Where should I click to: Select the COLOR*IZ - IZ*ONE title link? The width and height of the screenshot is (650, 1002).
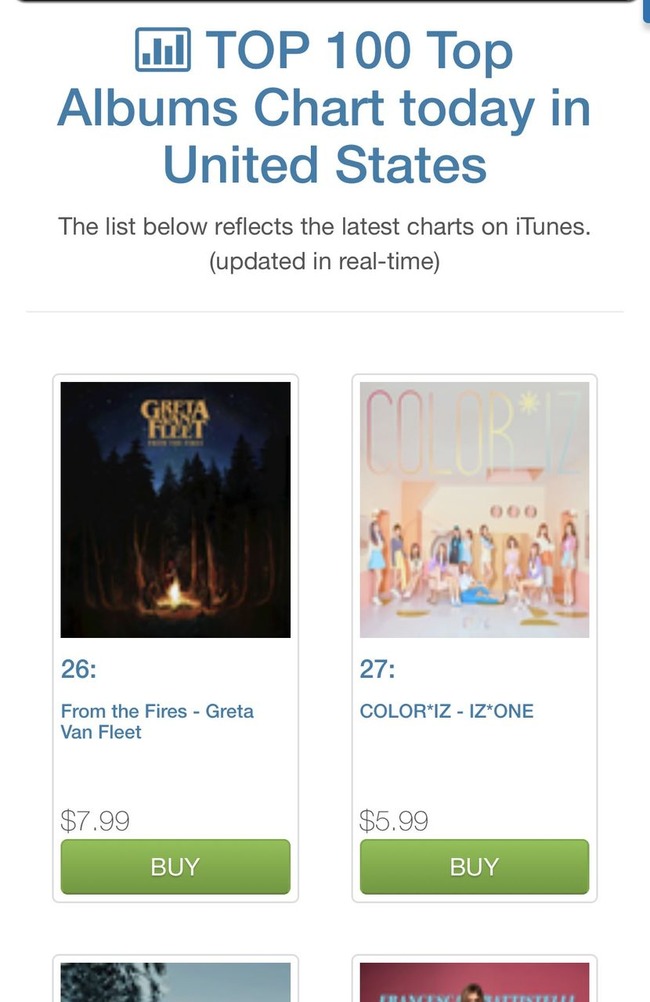pyautogui.click(x=447, y=711)
